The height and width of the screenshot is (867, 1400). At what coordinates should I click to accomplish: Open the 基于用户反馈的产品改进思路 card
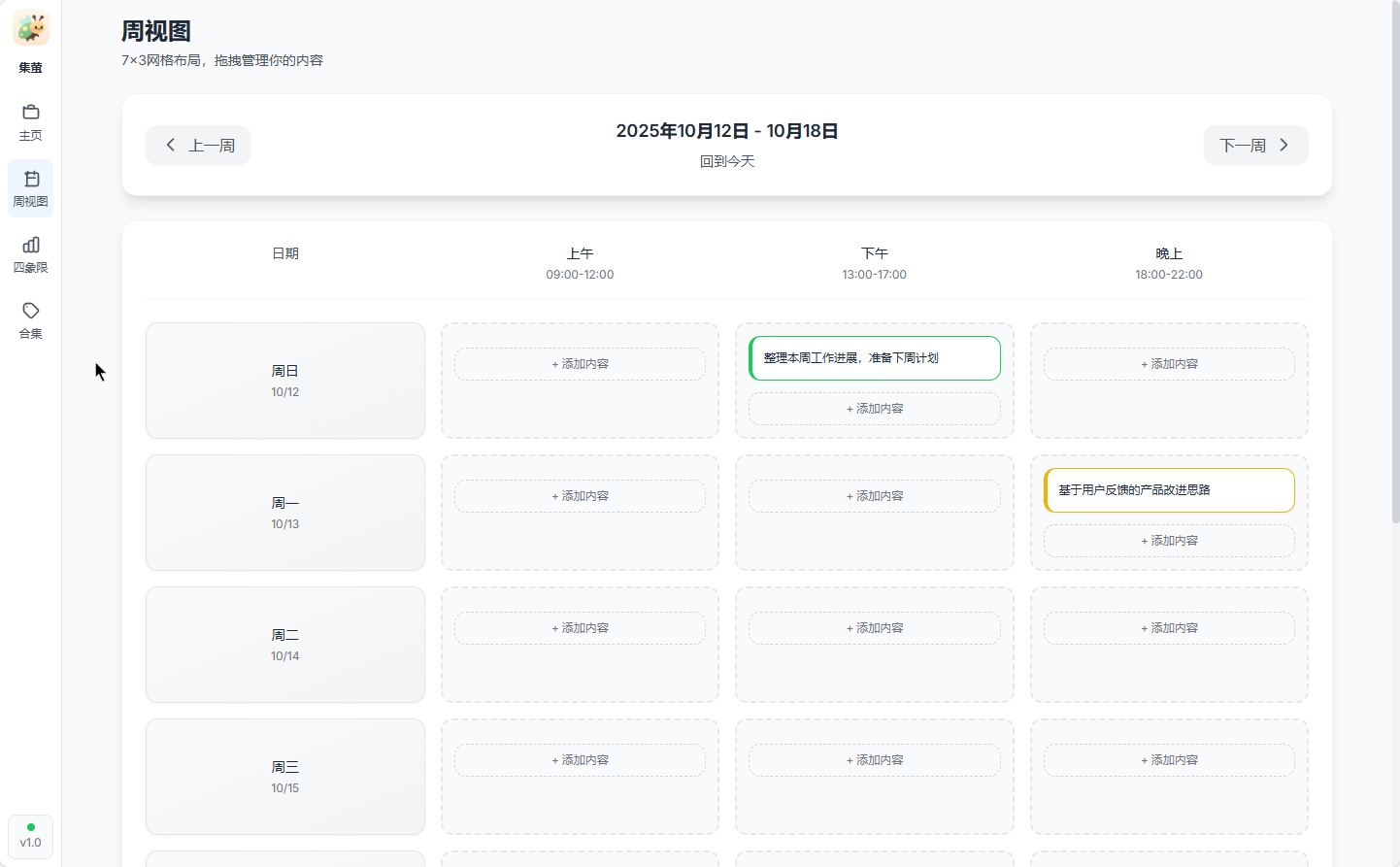1169,490
